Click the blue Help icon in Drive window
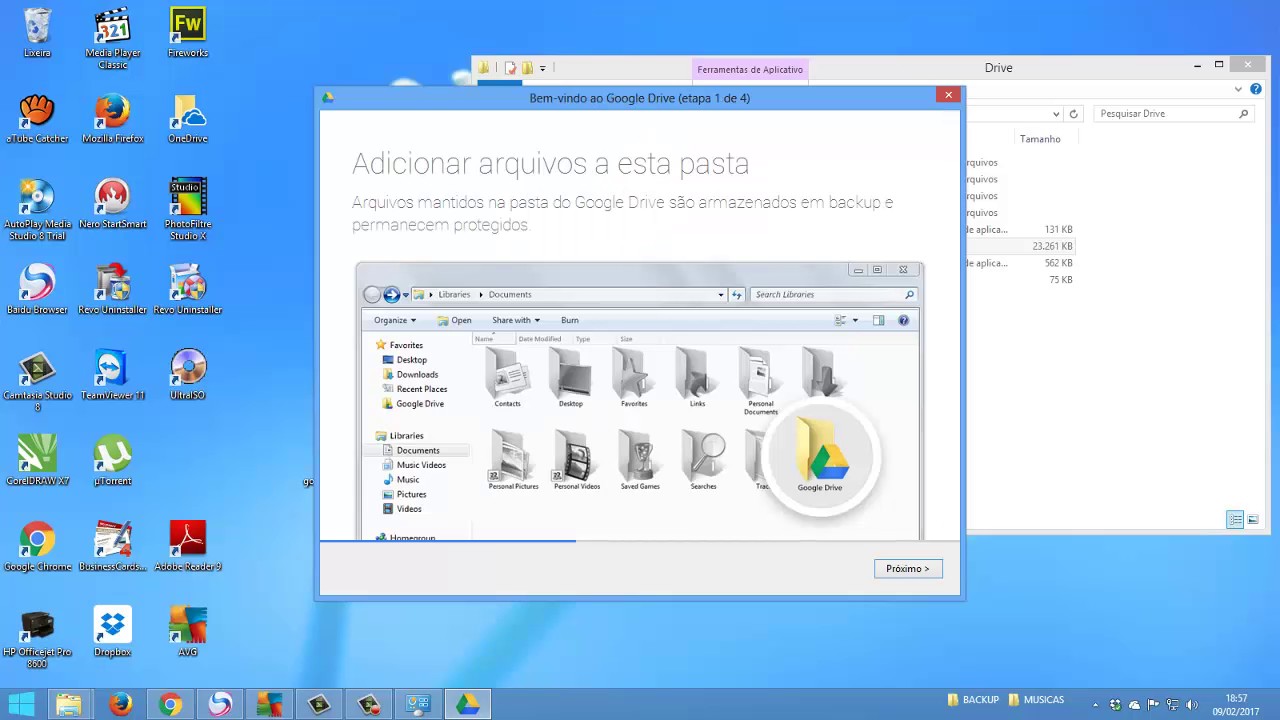 (x=1256, y=90)
